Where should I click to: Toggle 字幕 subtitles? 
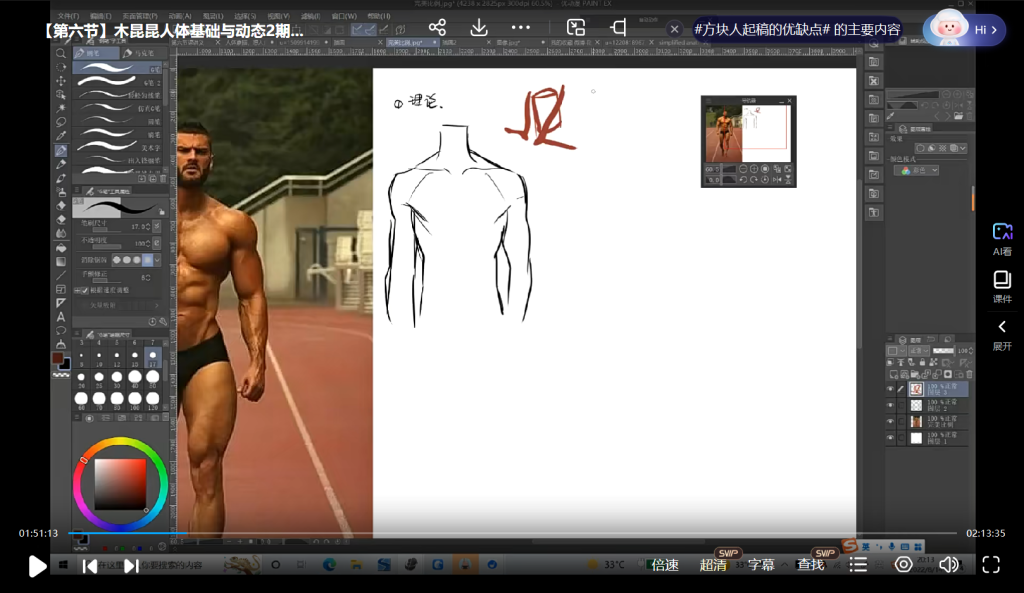[x=761, y=565]
